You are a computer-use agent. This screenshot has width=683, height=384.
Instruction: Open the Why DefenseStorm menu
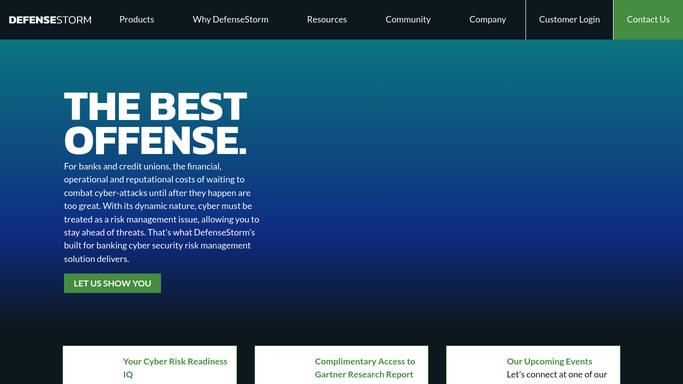point(230,20)
